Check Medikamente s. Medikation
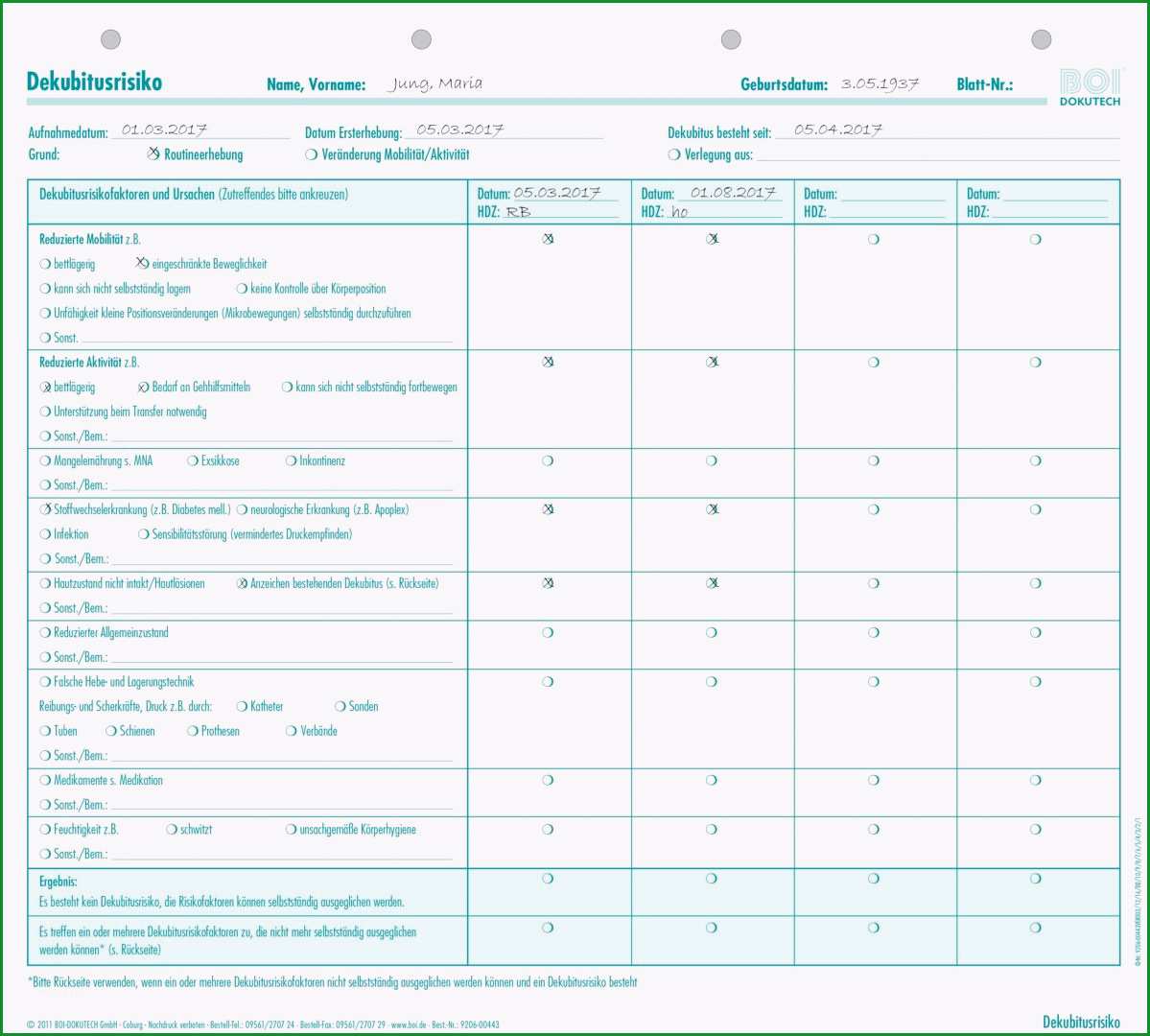The height and width of the screenshot is (1036, 1150). coord(45,780)
